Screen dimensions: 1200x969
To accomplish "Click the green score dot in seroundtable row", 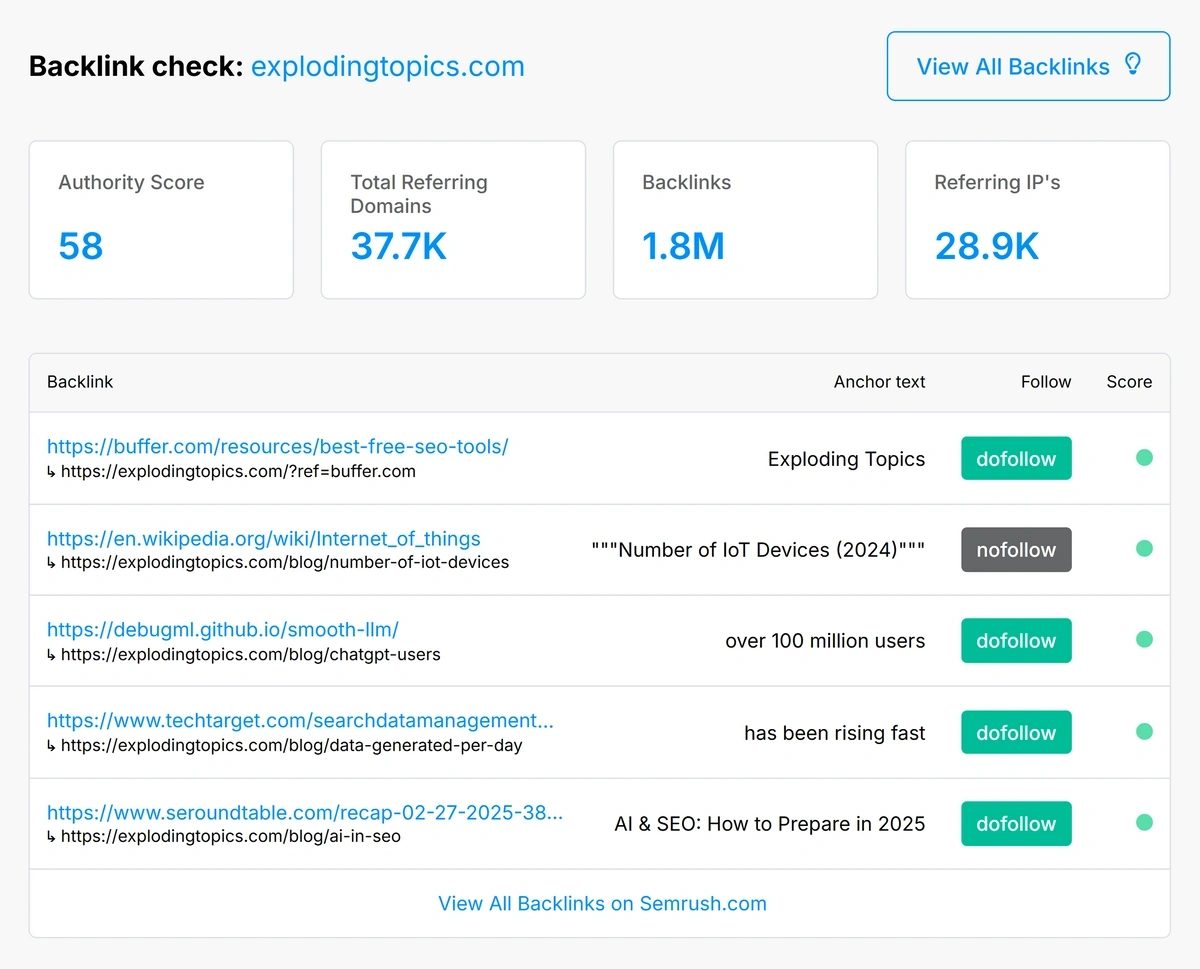I will click(x=1144, y=822).
